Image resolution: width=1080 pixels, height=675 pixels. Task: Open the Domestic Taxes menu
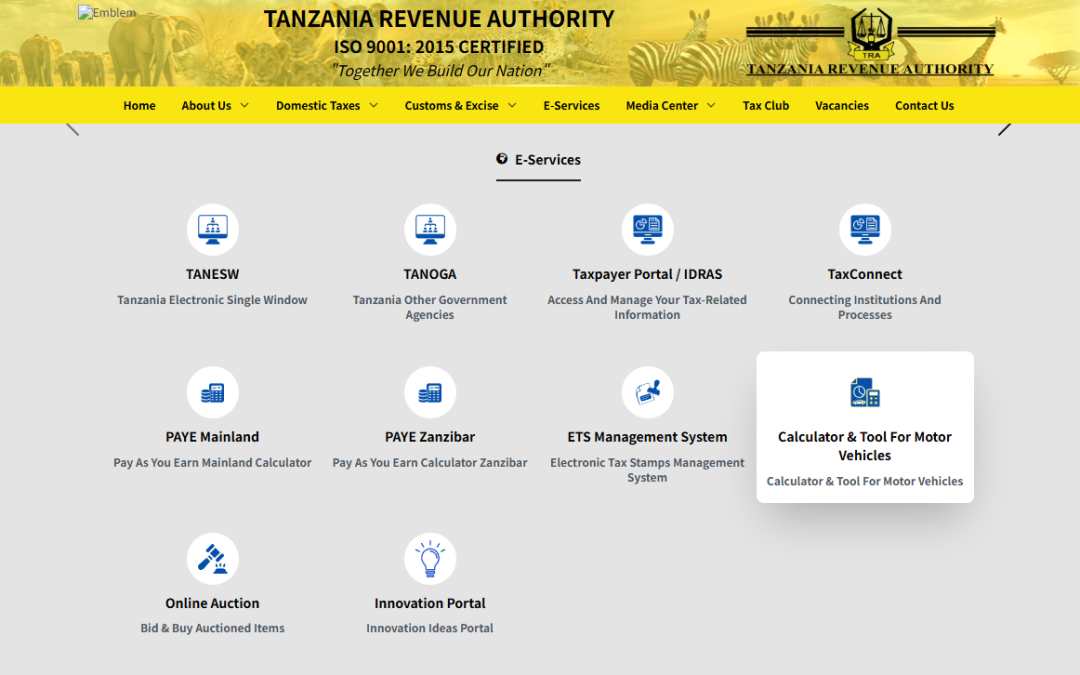point(318,105)
